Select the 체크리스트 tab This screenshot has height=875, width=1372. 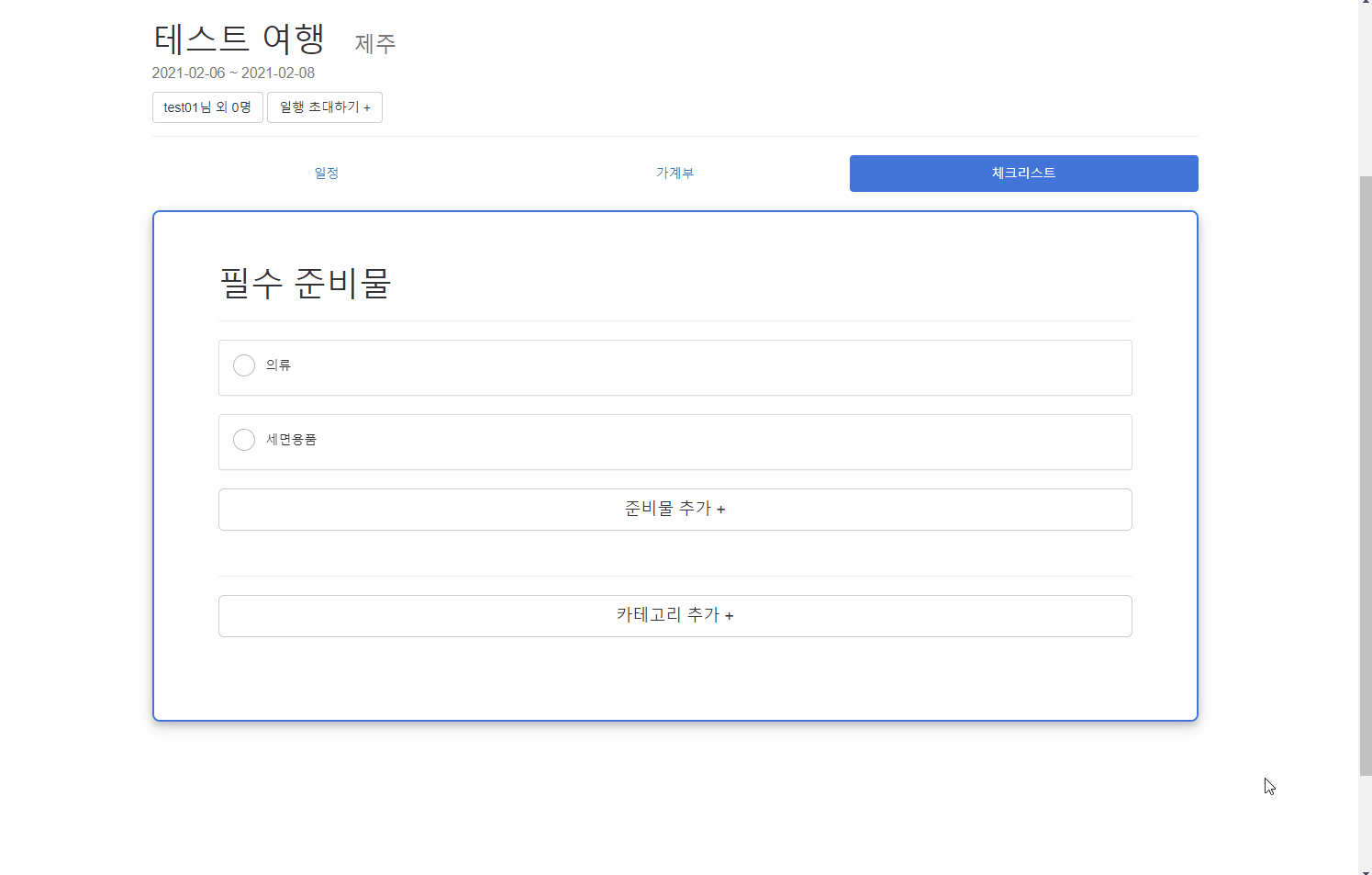tap(1024, 174)
